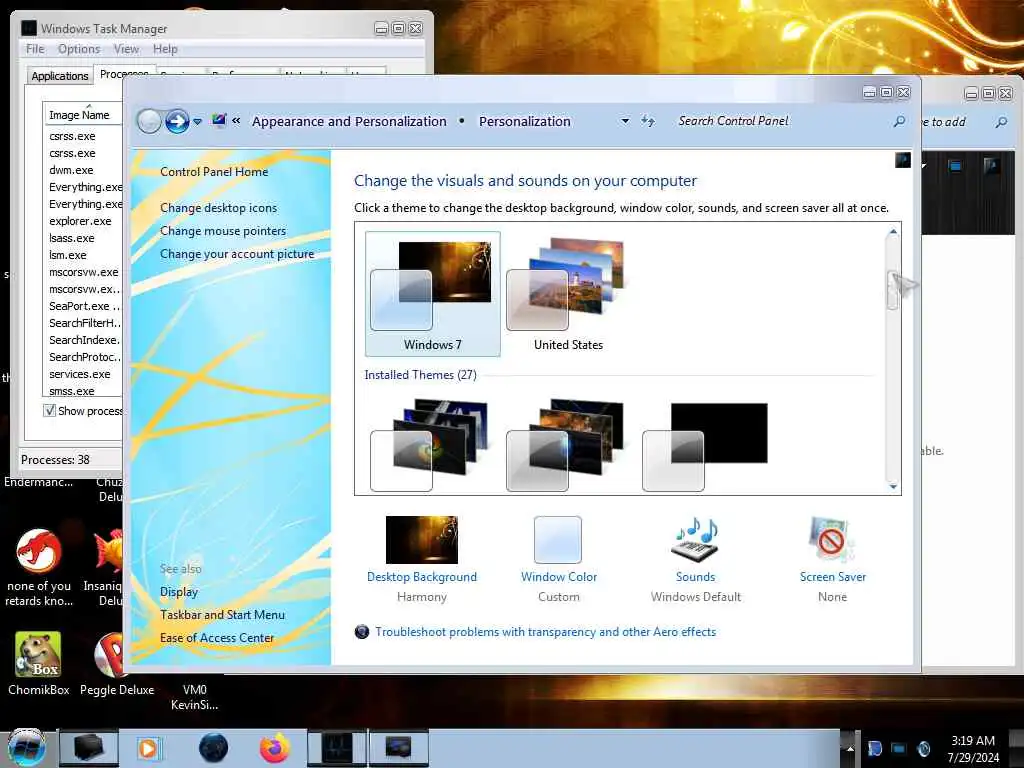This screenshot has height=768, width=1024.
Task: Click the magnifier icon in Search Control Panel
Action: (x=899, y=121)
